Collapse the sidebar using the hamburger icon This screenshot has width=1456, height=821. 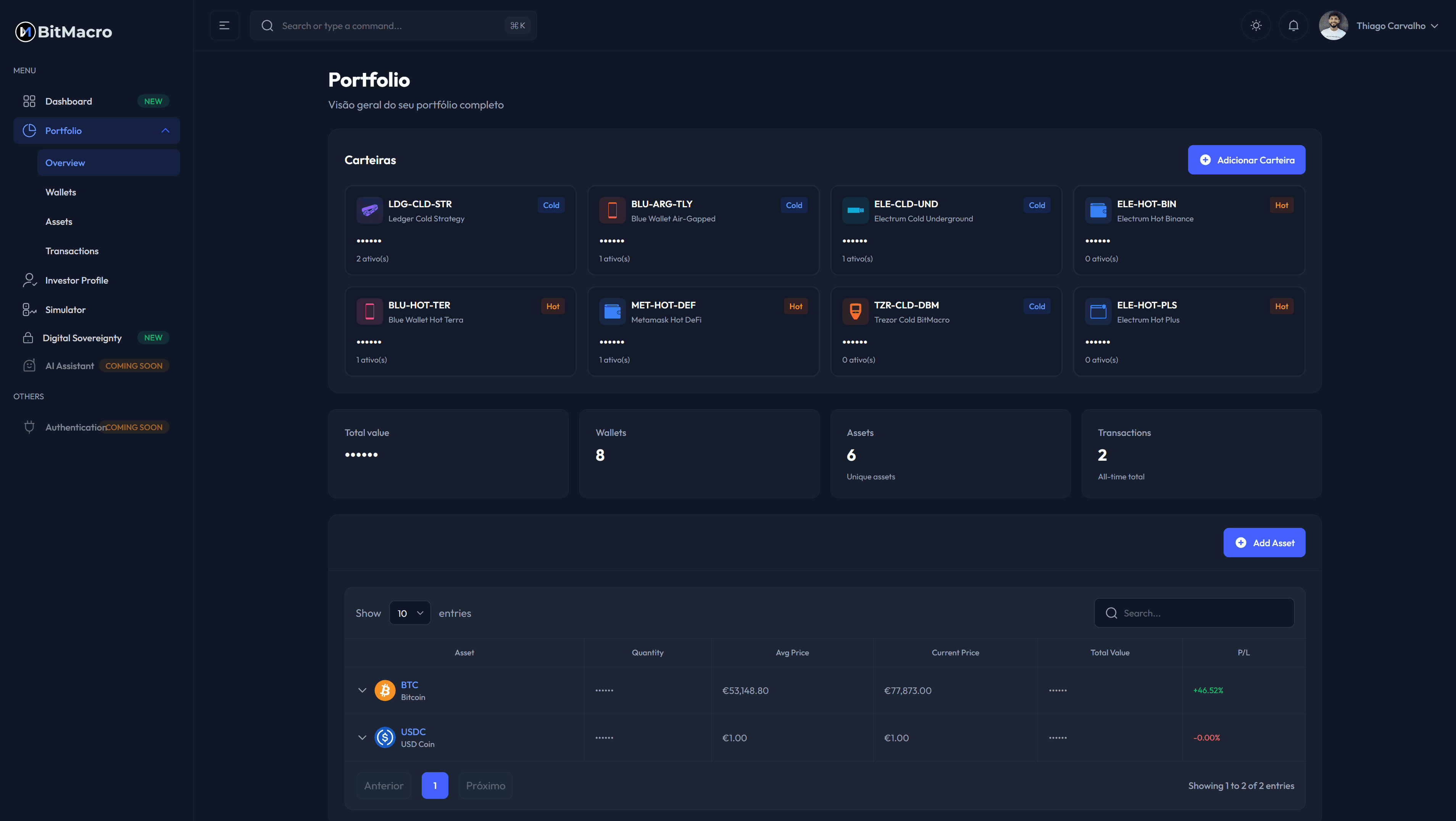(x=224, y=26)
